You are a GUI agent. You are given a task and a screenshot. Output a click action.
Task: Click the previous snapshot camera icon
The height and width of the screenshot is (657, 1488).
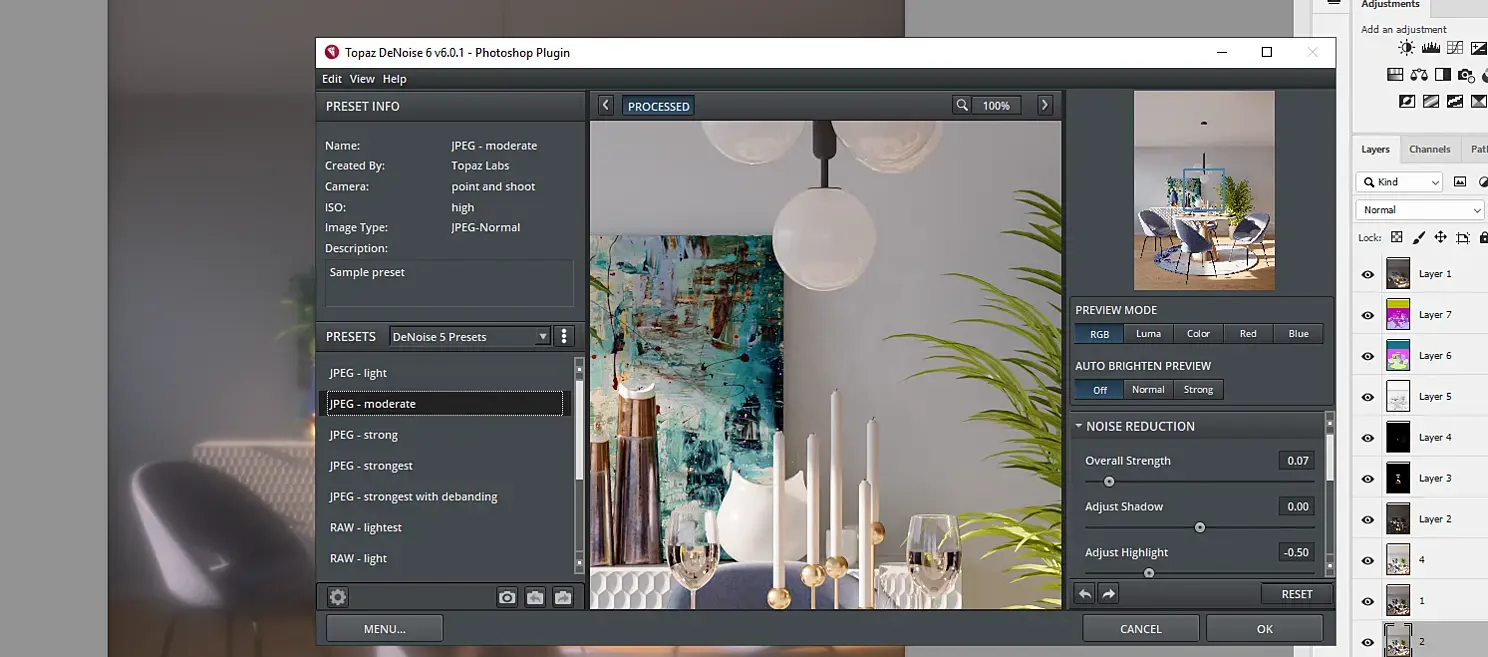(535, 597)
